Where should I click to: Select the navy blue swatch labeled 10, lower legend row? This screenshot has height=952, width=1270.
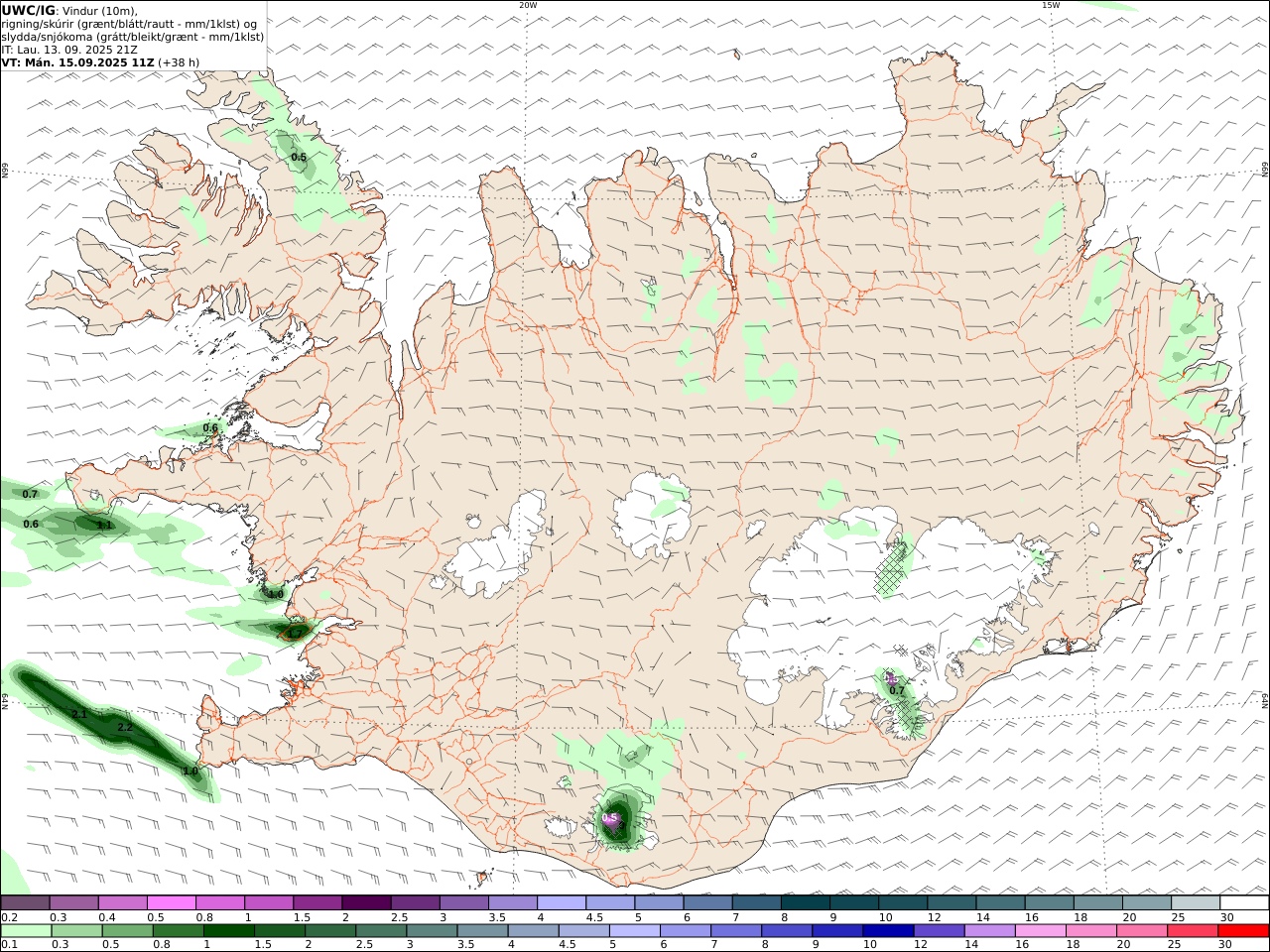tap(888, 930)
